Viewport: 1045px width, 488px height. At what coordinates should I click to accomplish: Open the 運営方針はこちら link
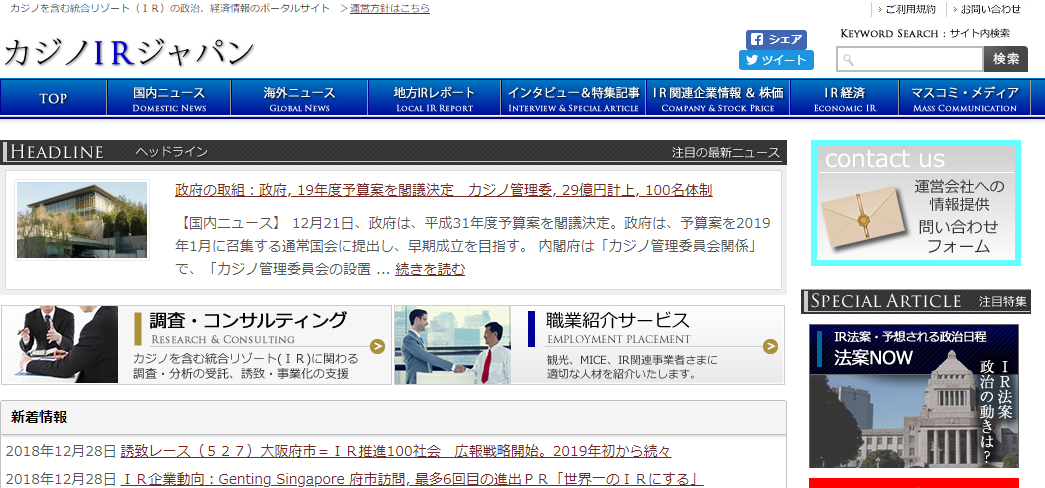tap(390, 9)
